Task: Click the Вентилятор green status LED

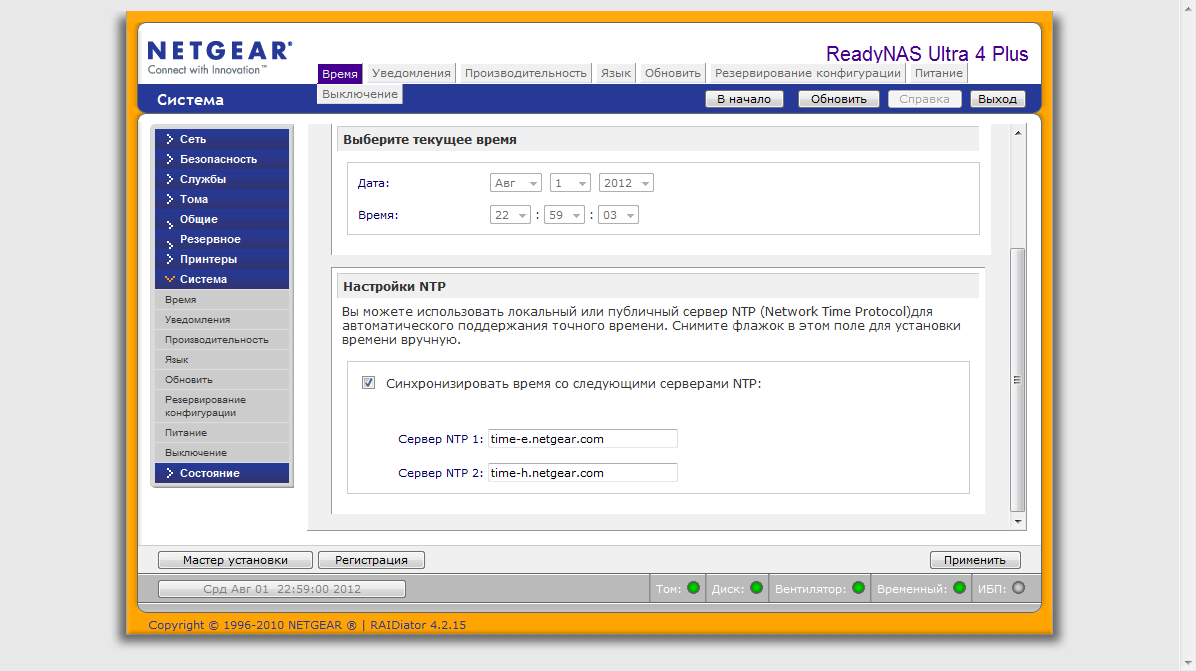Action: (859, 588)
